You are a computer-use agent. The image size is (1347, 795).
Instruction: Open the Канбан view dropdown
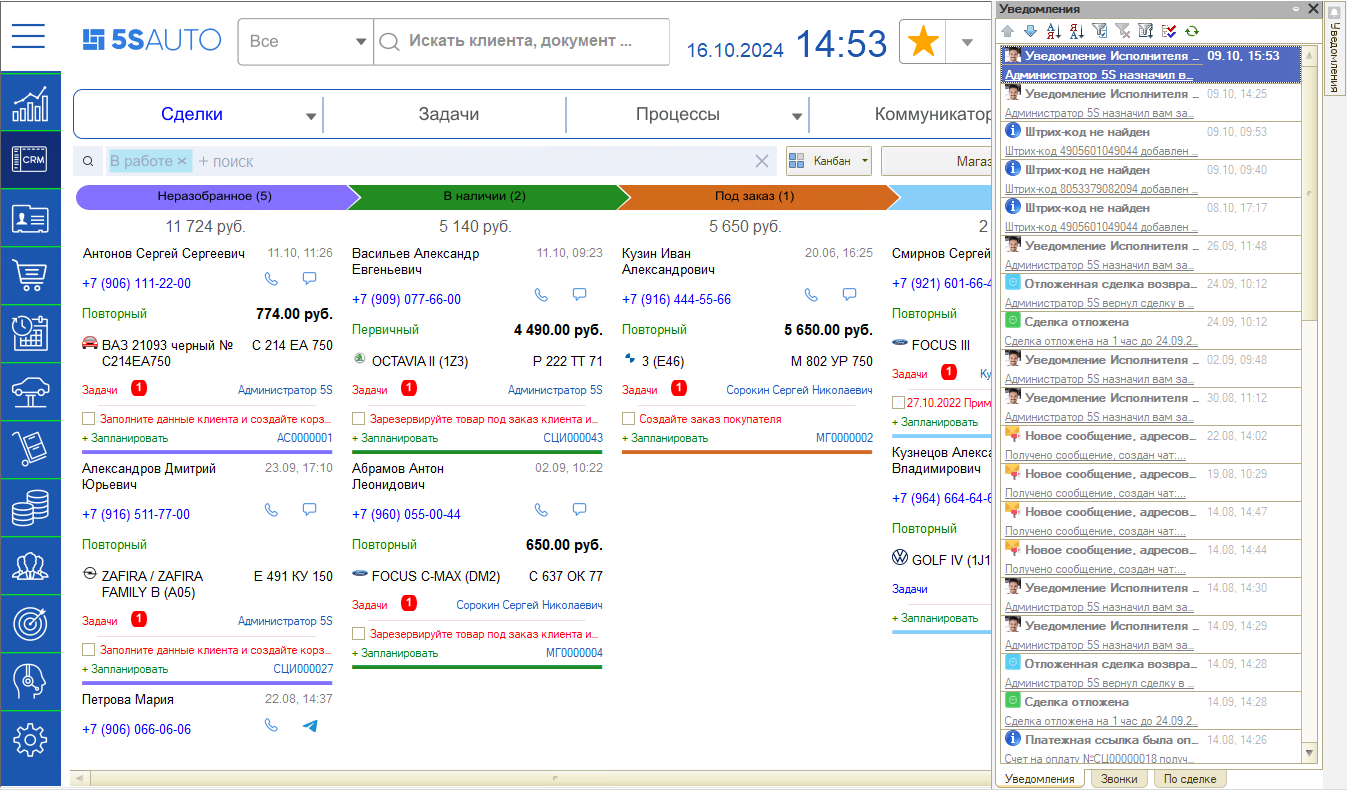point(864,161)
